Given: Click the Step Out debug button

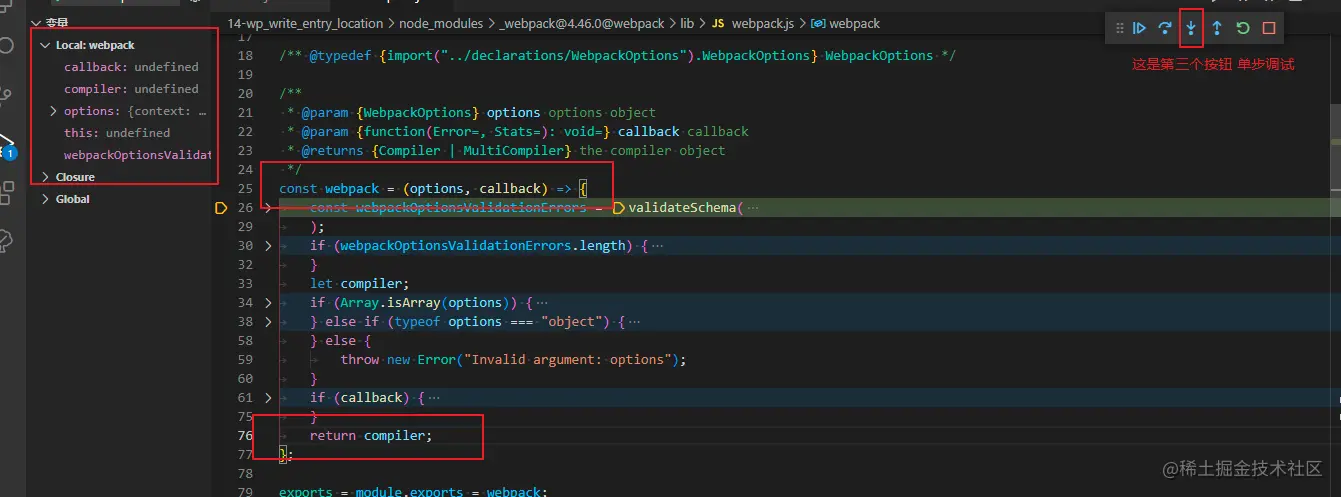Looking at the screenshot, I should [x=1217, y=28].
